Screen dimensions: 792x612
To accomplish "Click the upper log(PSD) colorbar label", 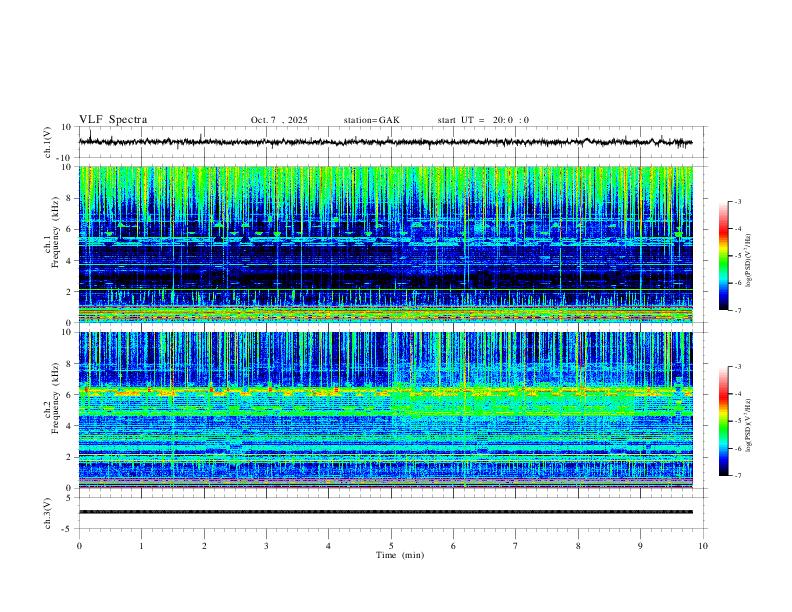I will pyautogui.click(x=749, y=261).
